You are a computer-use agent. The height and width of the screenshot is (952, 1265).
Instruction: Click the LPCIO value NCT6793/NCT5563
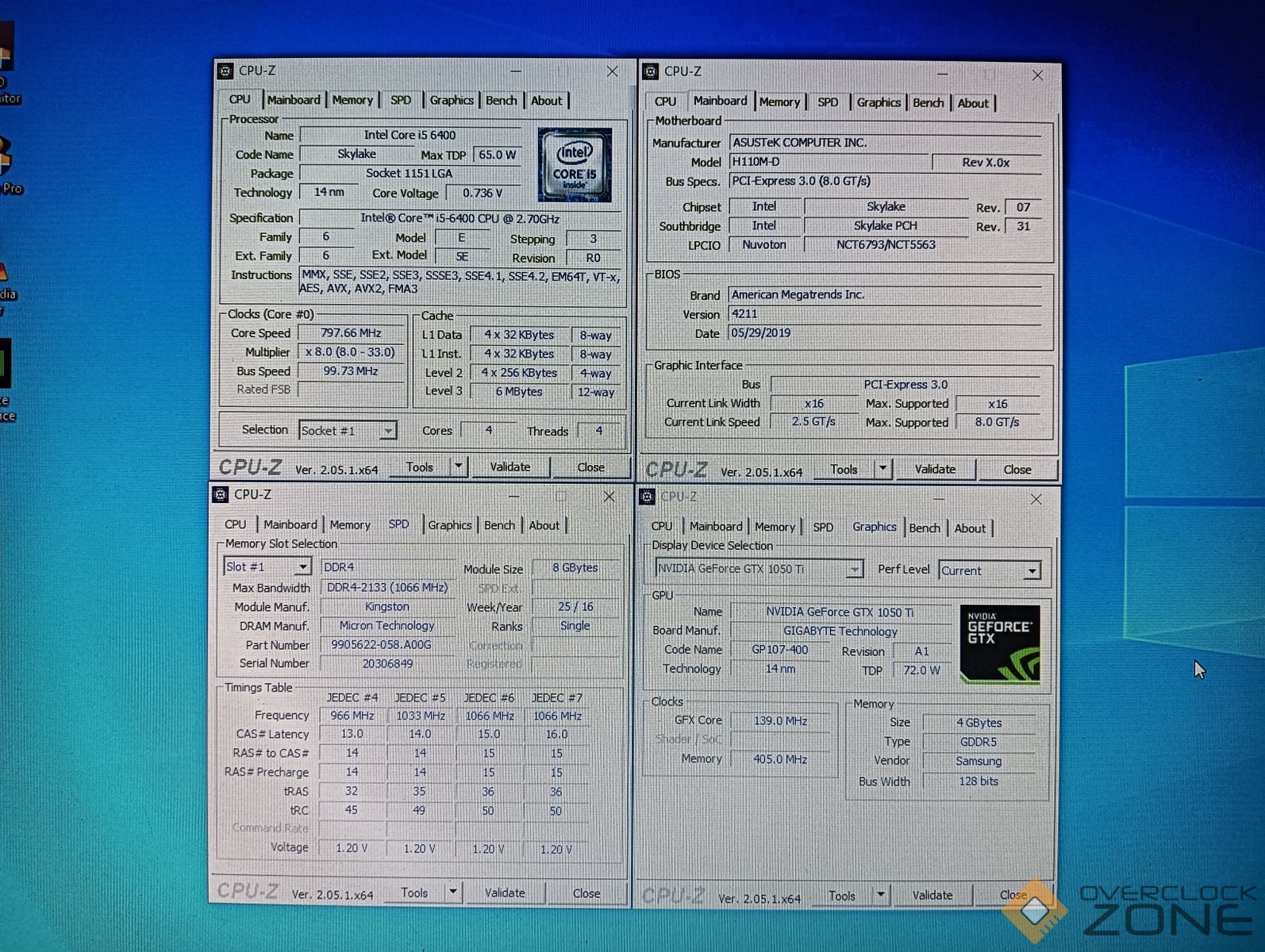tap(886, 245)
